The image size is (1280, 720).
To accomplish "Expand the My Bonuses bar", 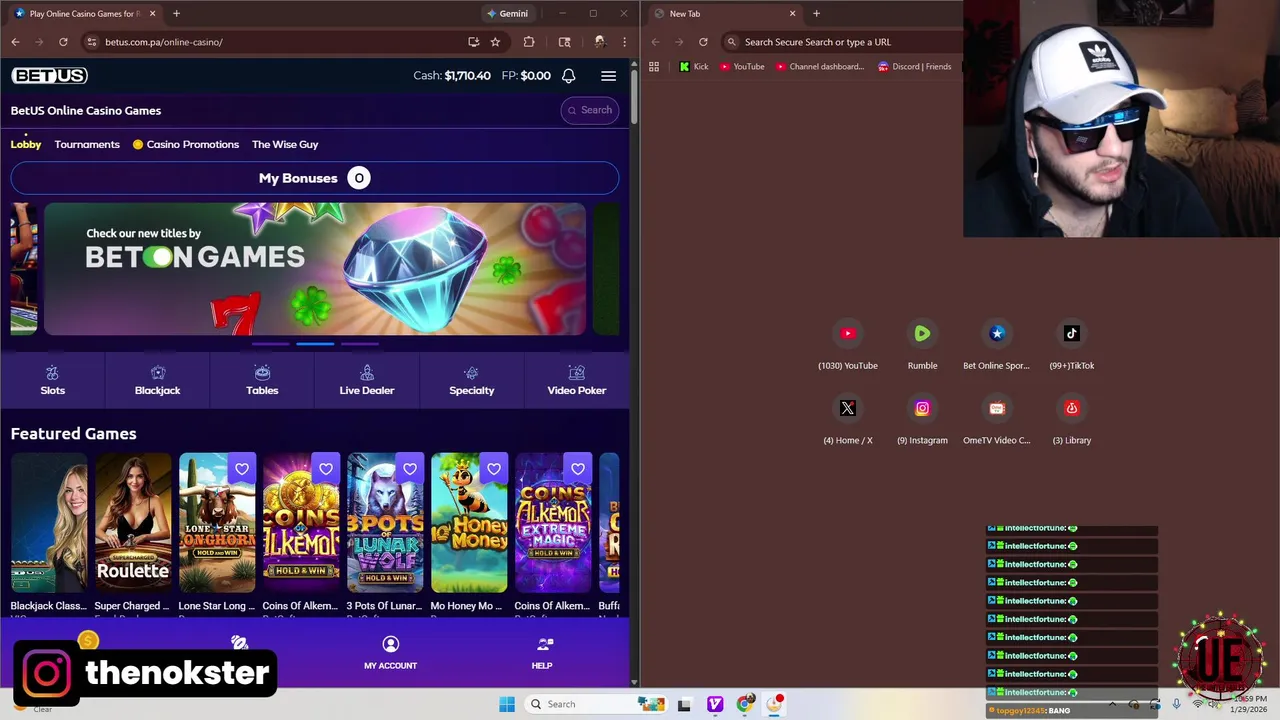I will pyautogui.click(x=315, y=178).
